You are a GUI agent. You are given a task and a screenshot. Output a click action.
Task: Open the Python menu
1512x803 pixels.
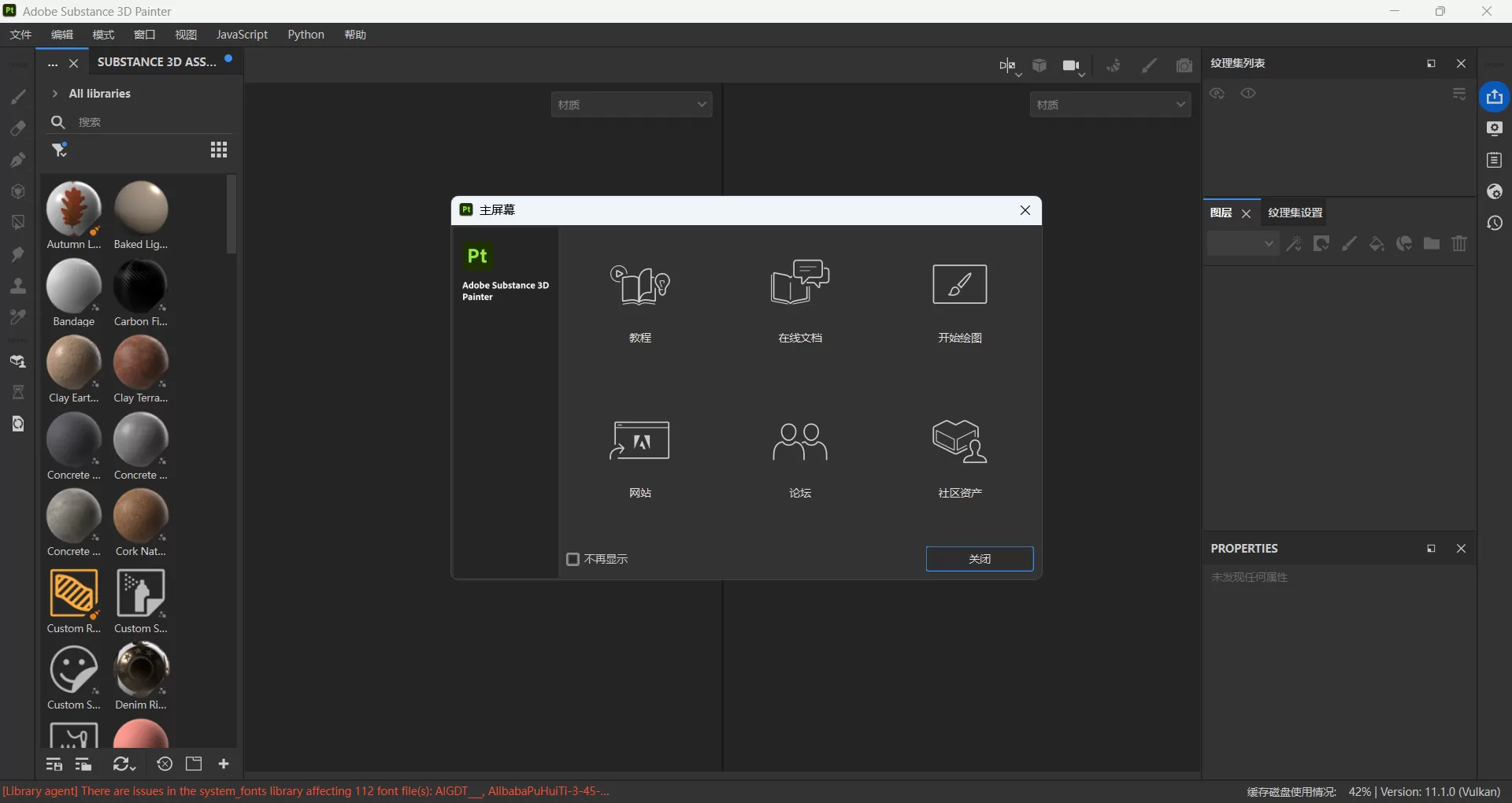[306, 35]
